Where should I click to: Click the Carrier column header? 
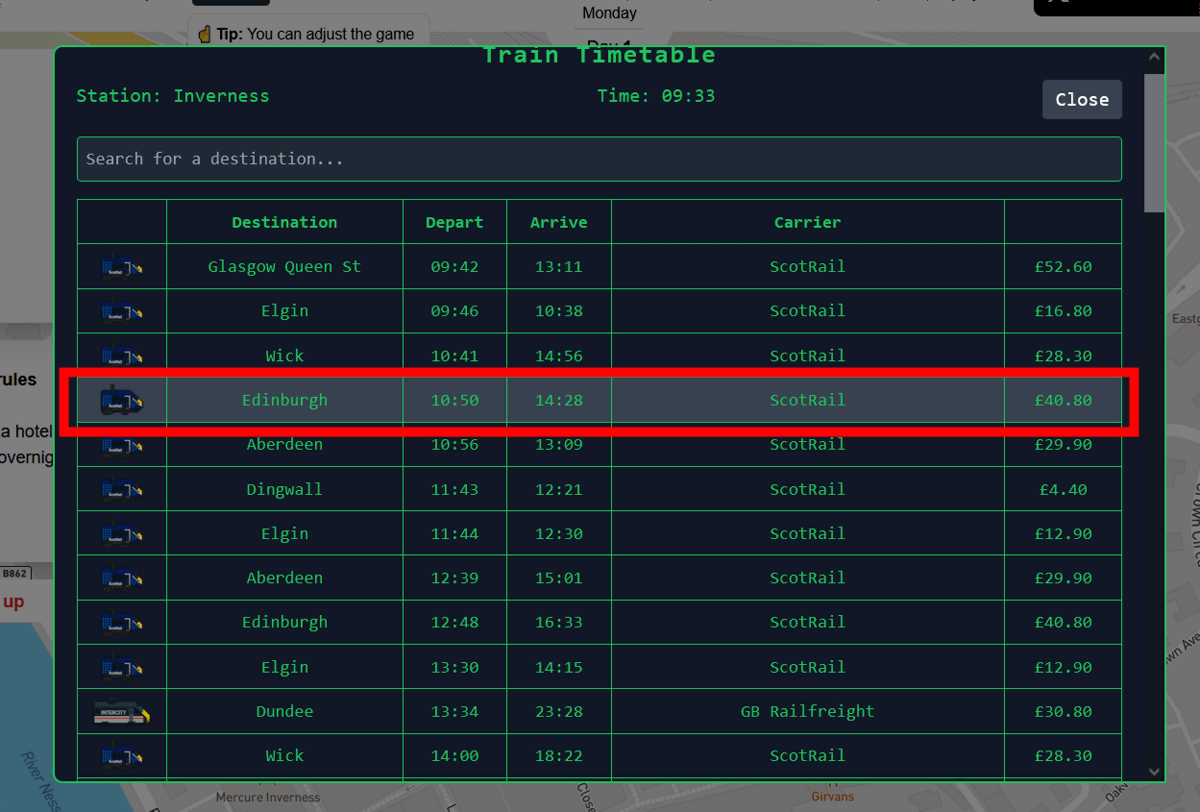(807, 222)
